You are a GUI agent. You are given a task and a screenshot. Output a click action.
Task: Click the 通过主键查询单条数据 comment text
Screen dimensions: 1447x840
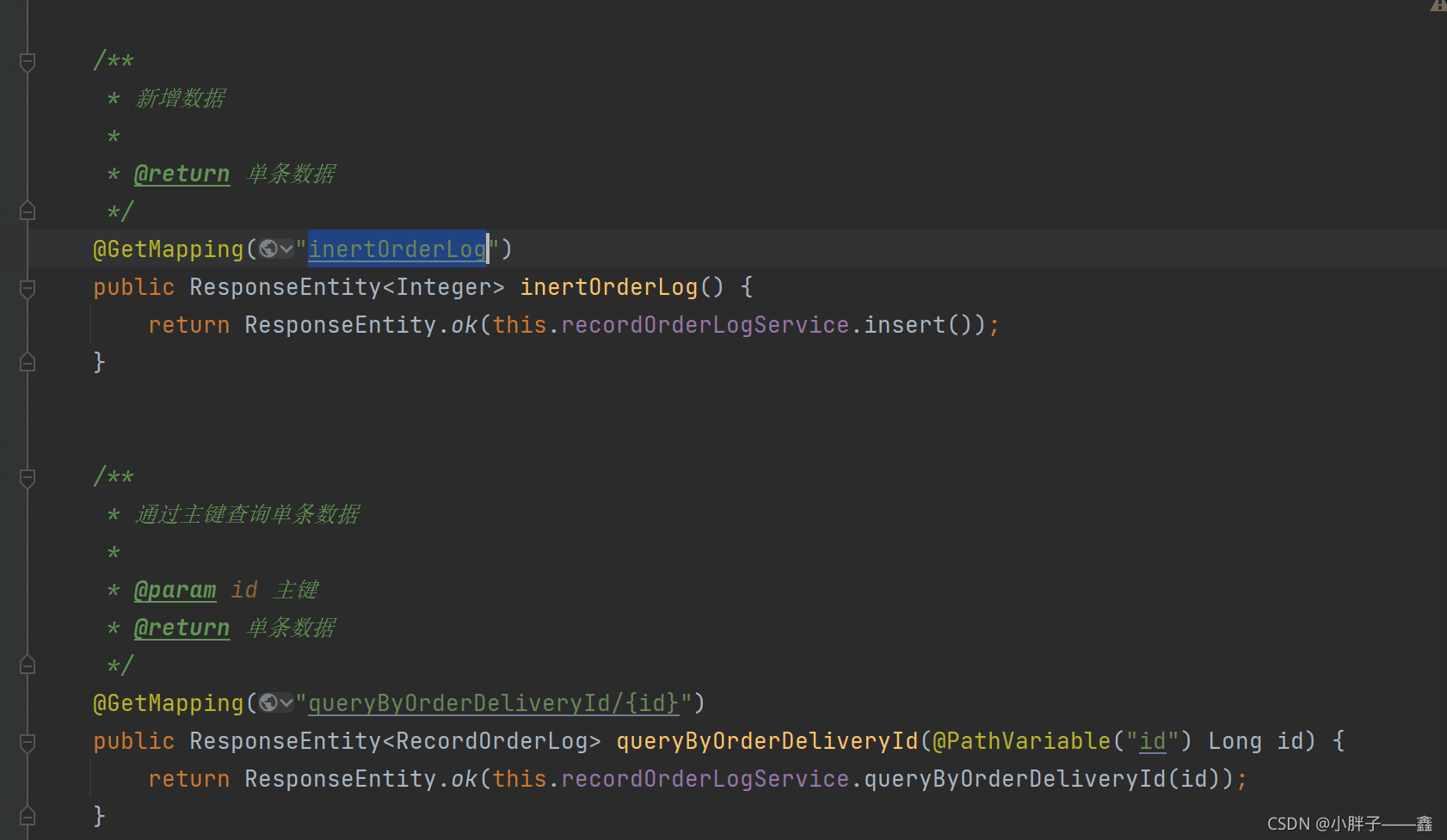coord(248,514)
